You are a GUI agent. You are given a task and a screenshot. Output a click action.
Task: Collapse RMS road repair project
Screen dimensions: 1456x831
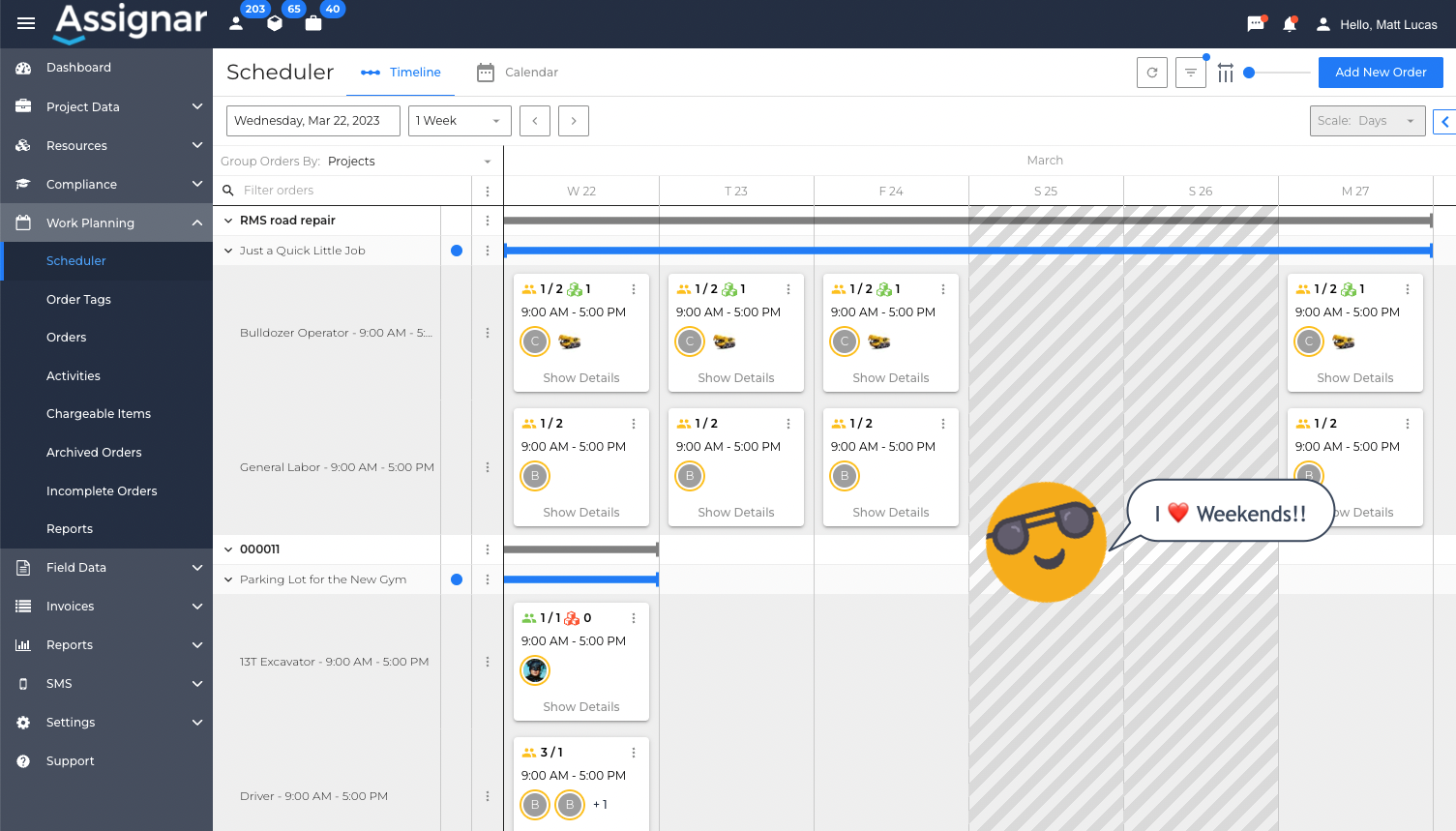click(x=228, y=221)
